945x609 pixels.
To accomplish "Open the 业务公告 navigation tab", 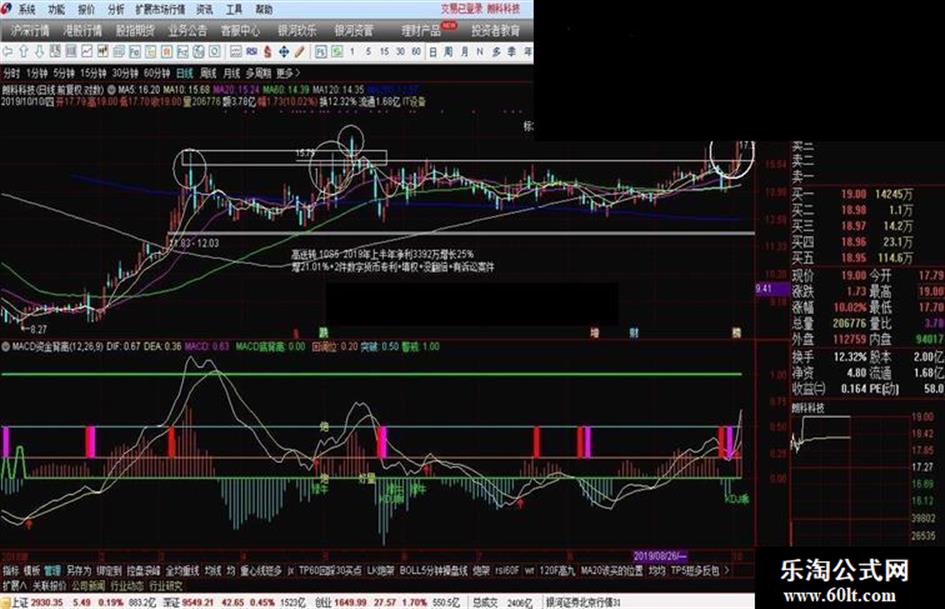I will pos(187,30).
